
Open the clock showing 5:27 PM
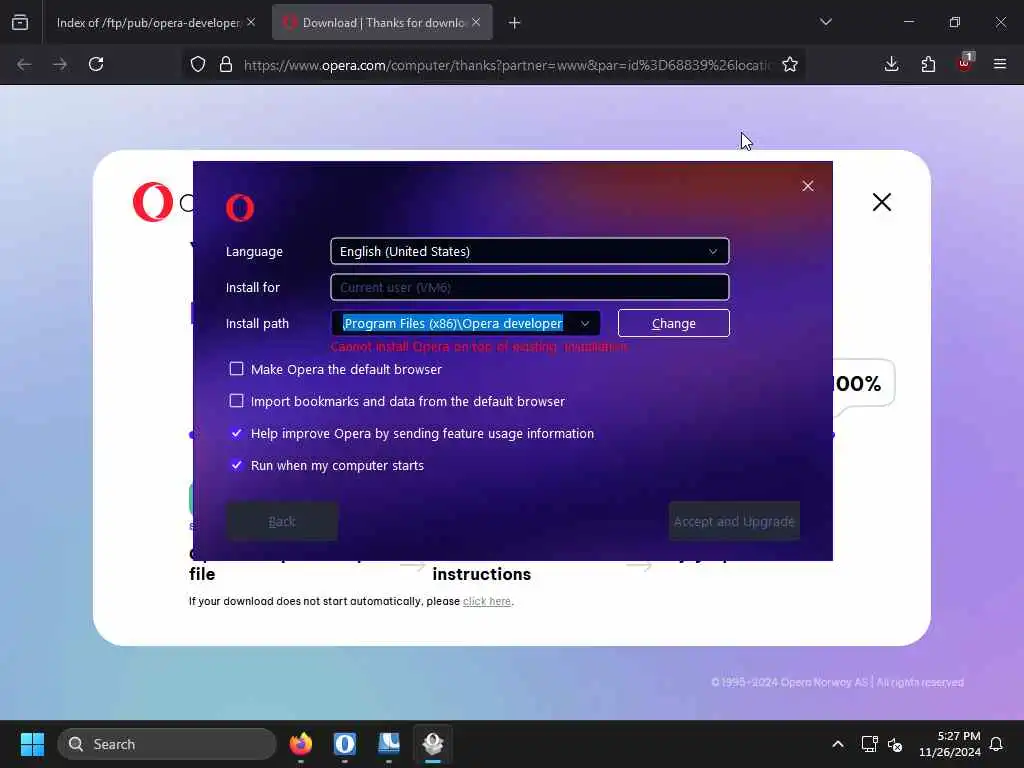(x=950, y=744)
